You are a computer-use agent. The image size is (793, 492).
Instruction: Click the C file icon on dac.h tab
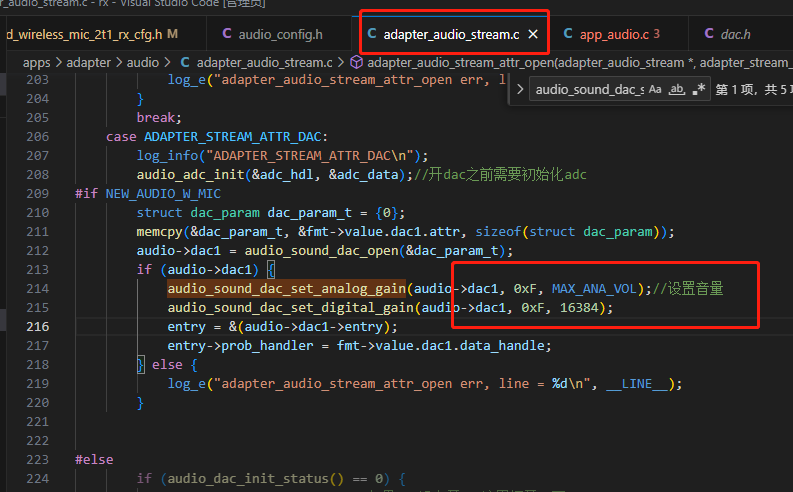click(x=709, y=34)
